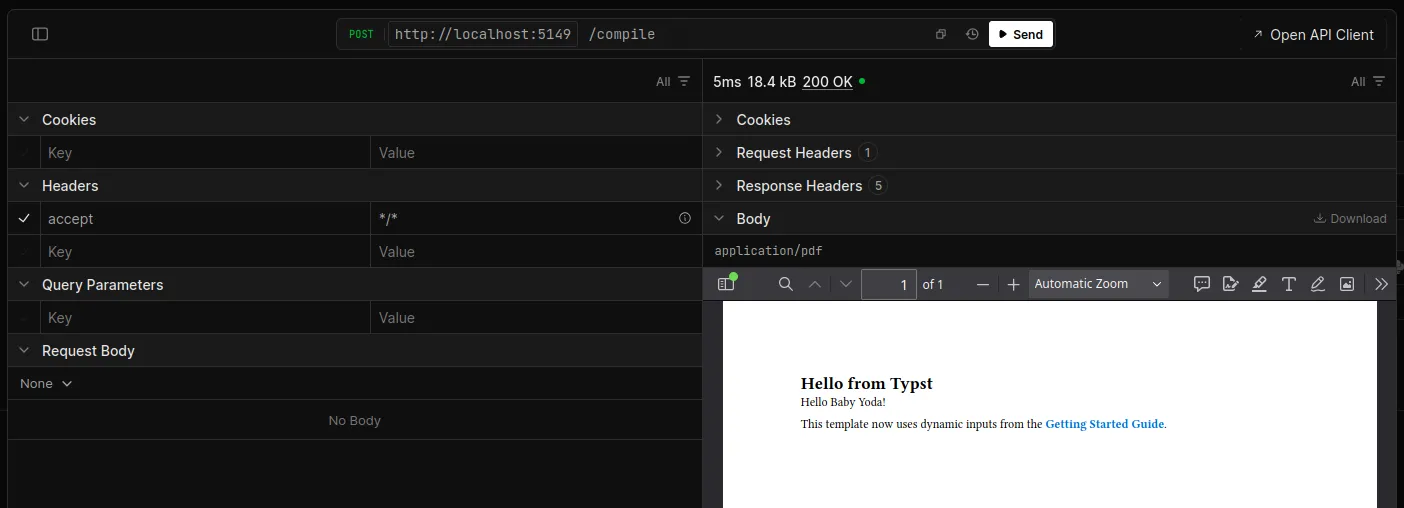Click the Query Parameters Value field
1404x508 pixels.
[x=536, y=317]
